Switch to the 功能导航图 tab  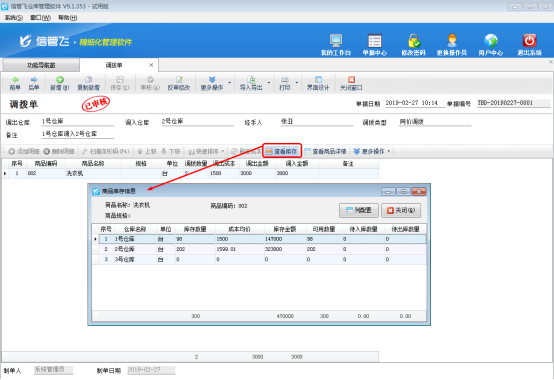pos(41,65)
